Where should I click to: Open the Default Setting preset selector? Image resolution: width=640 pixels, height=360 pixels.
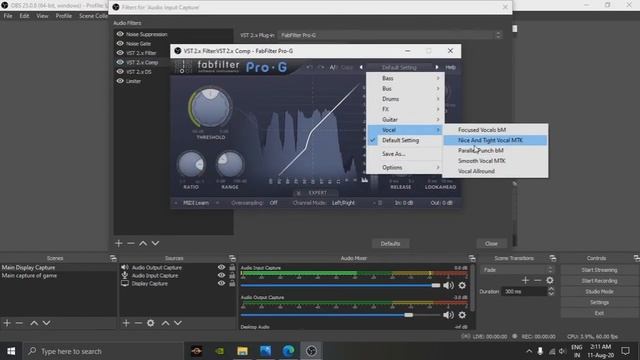pyautogui.click(x=399, y=67)
